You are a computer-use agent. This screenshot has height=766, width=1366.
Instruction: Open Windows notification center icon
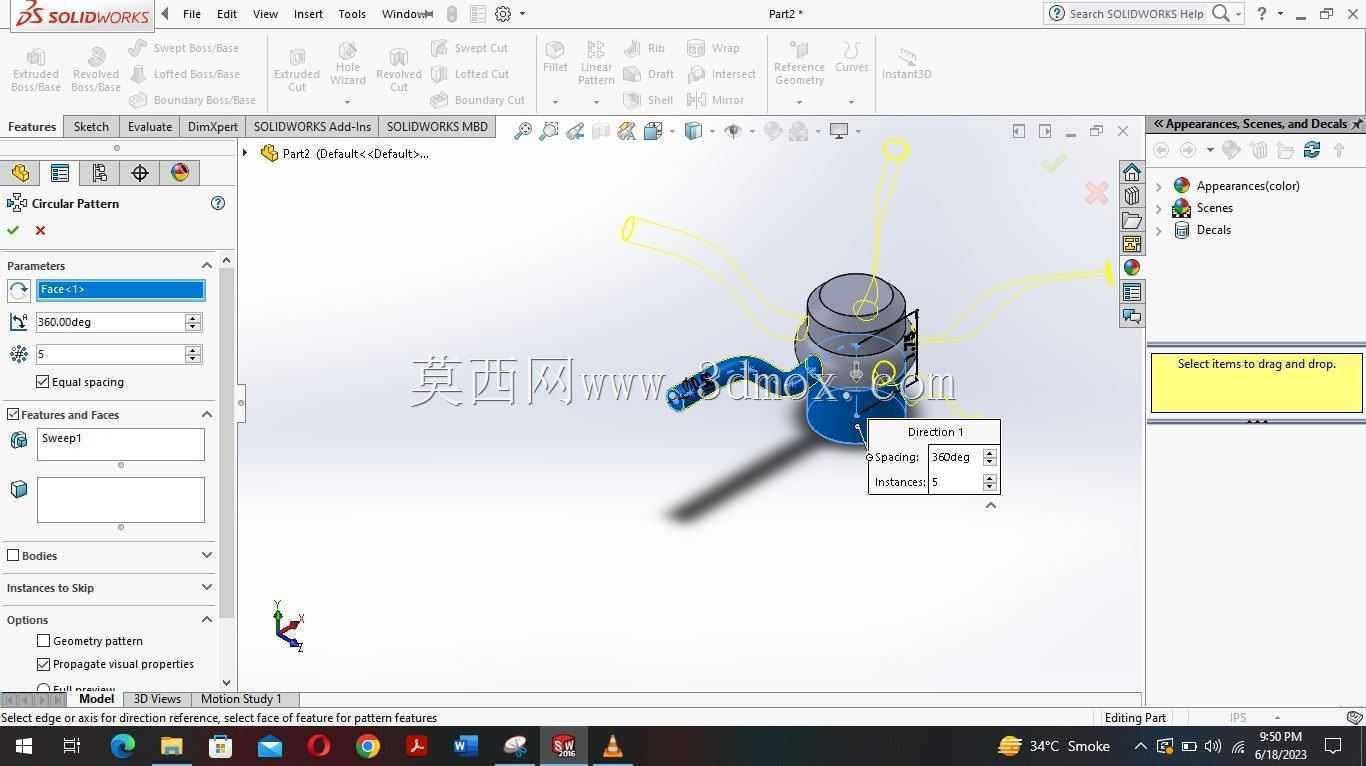(1333, 746)
